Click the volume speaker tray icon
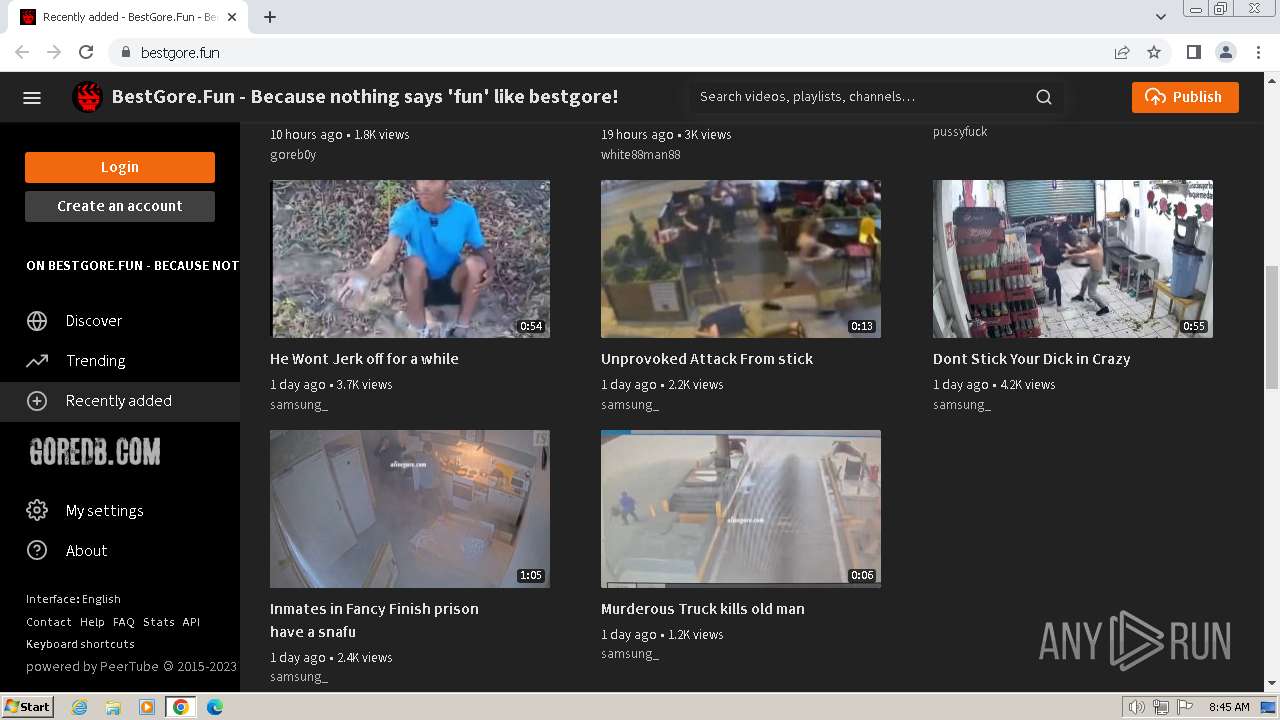Image resolution: width=1280 pixels, height=720 pixels. pos(1136,707)
